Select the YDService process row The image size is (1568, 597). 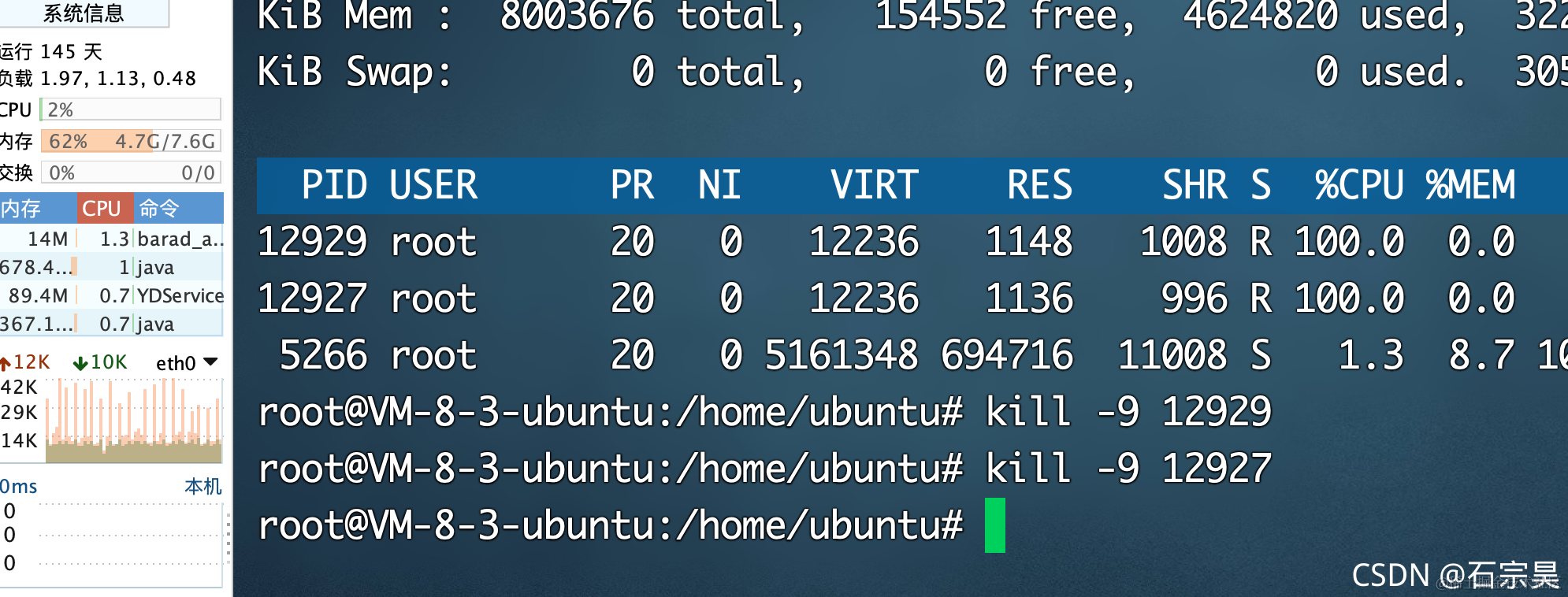coord(112,295)
